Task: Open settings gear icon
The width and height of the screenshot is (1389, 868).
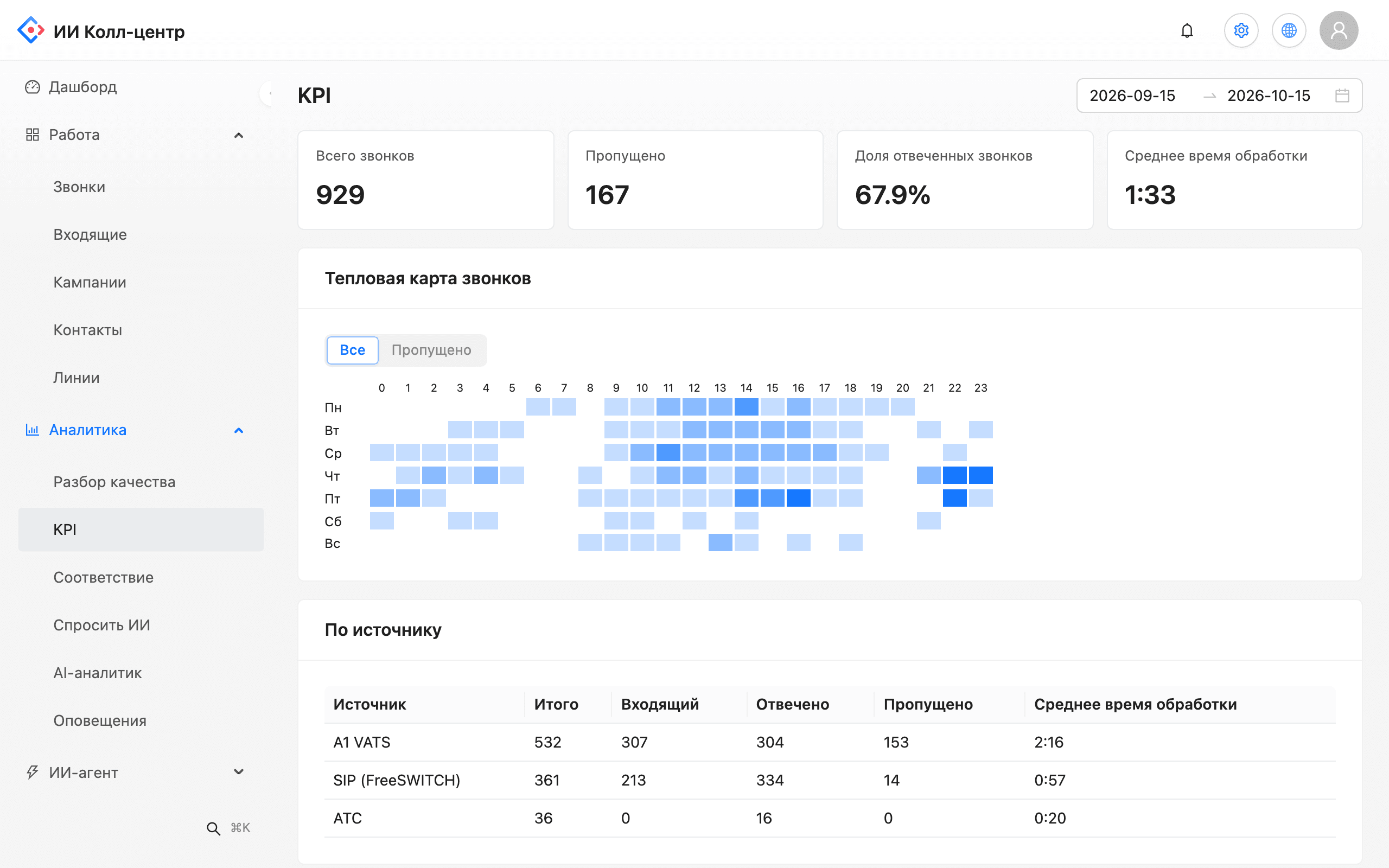Action: 1241,30
